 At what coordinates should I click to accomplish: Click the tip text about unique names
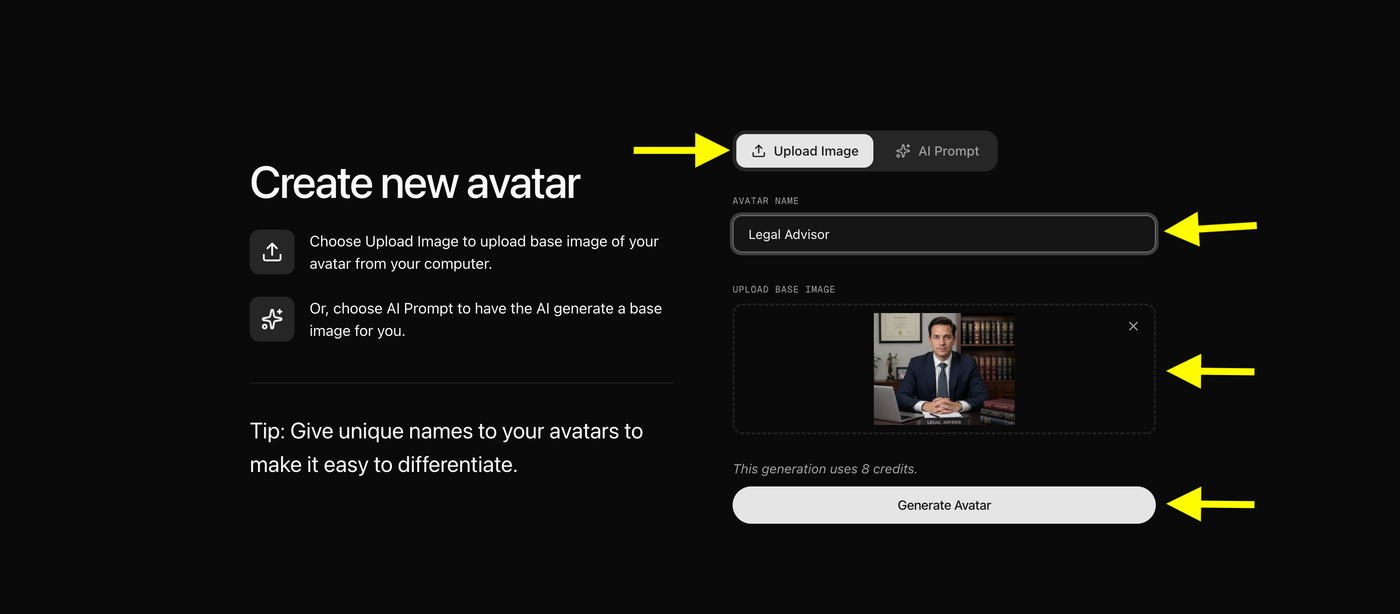(447, 448)
